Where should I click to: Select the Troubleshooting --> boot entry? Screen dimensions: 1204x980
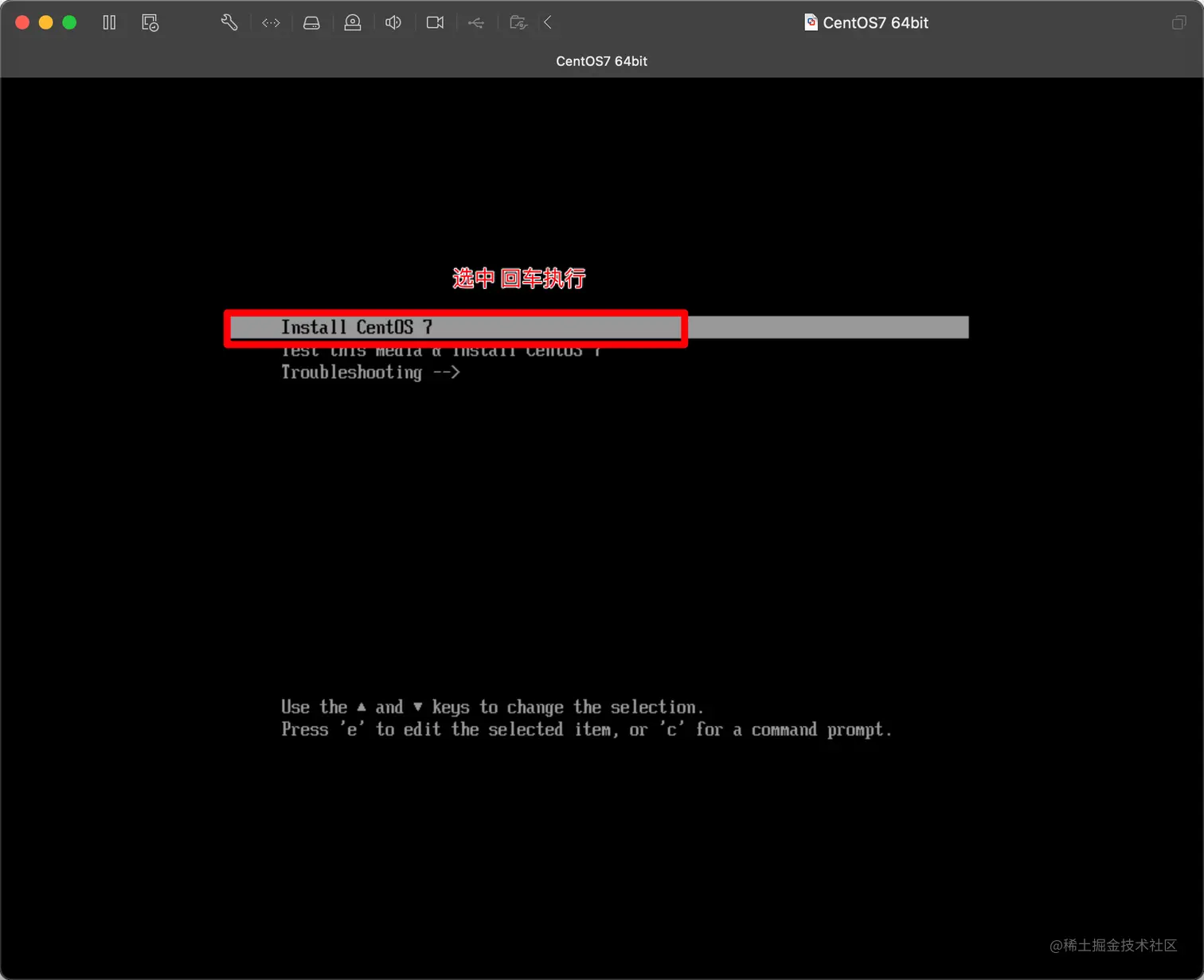[370, 373]
